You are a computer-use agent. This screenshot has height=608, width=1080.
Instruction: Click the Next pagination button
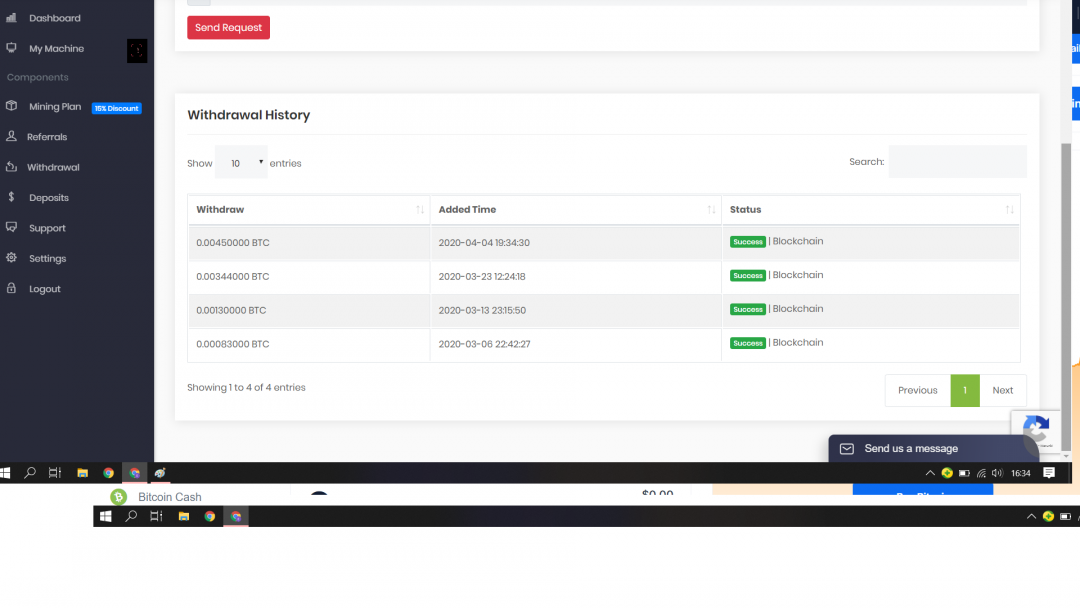click(1002, 390)
